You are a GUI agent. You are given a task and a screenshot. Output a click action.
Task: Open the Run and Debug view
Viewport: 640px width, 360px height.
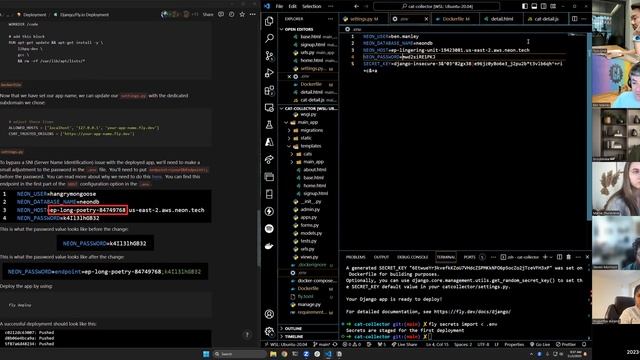pyautogui.click(x=269, y=73)
